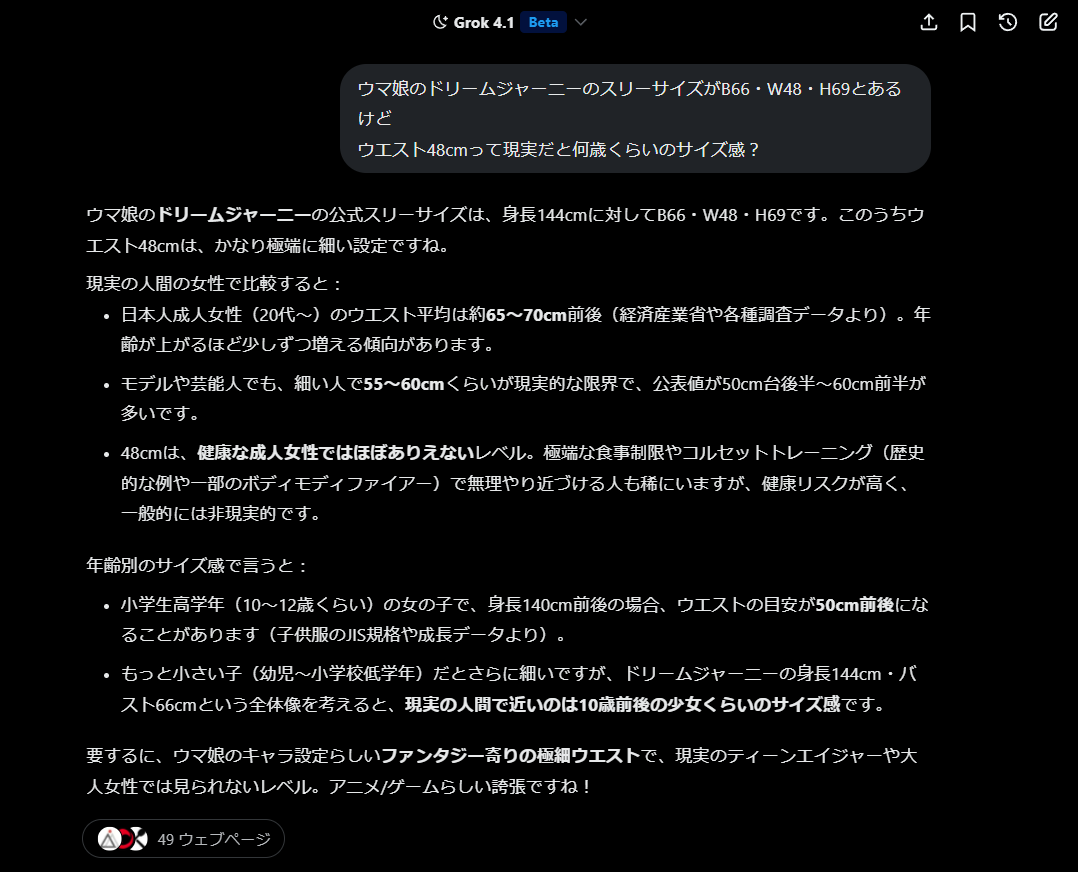Click the red circular source favicon
This screenshot has height=872, width=1078.
(125, 839)
